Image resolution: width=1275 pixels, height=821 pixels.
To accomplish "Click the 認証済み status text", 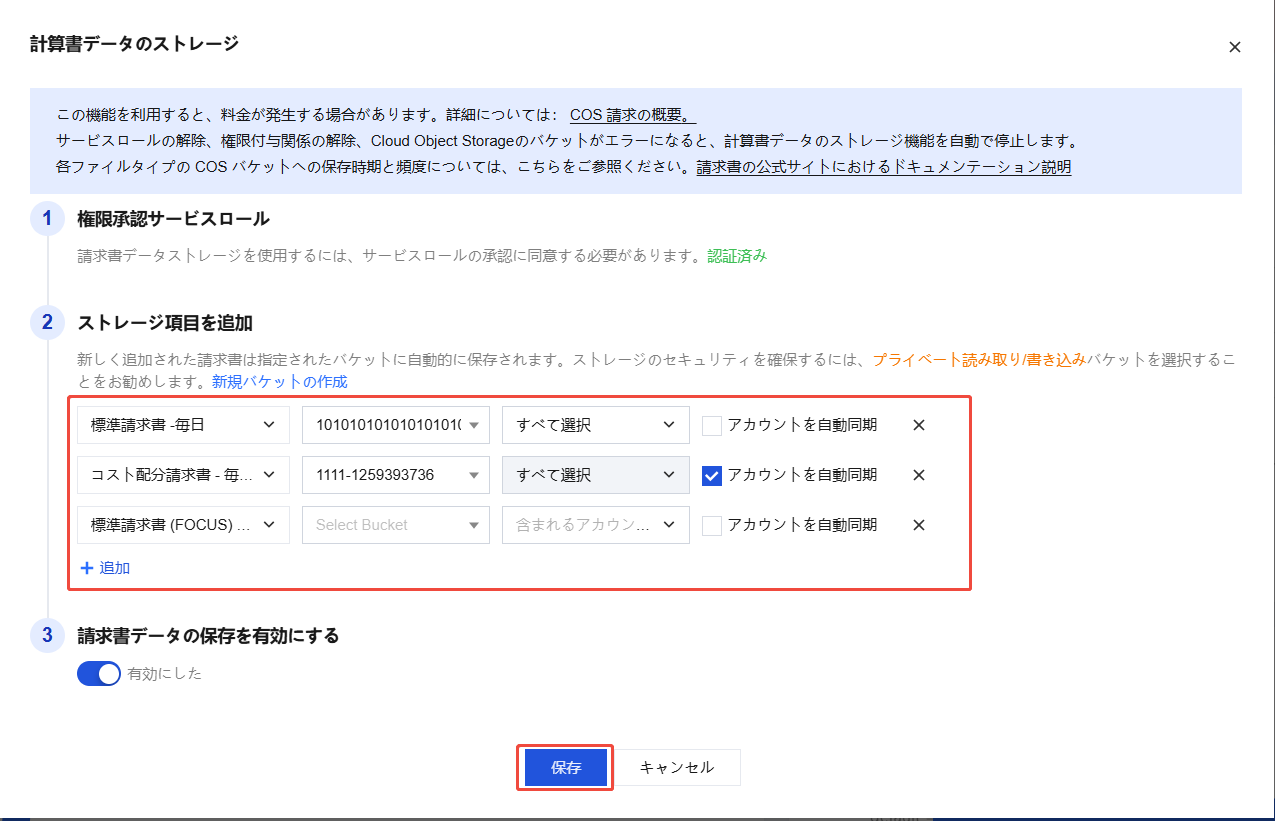I will [737, 256].
